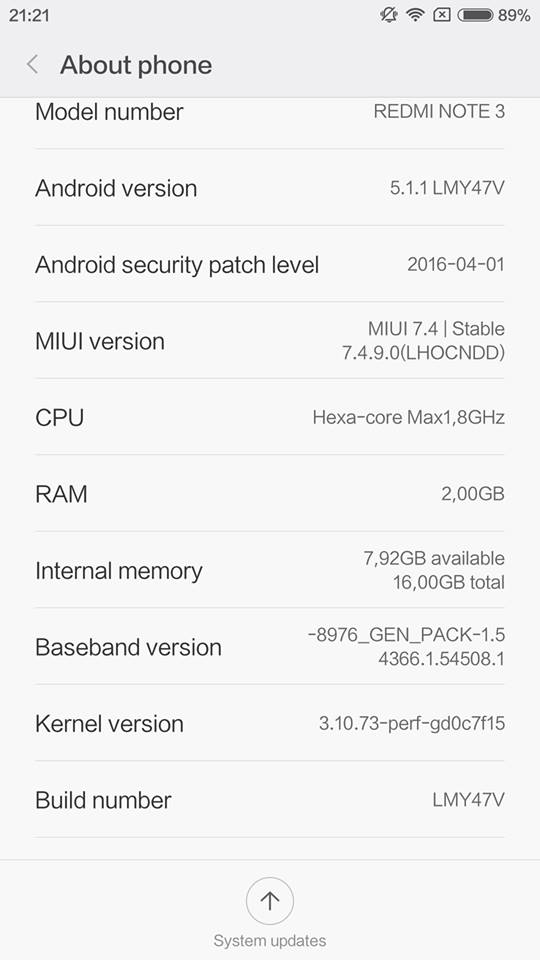The width and height of the screenshot is (540, 960).
Task: Open the Internal memory entry
Action: [270, 570]
